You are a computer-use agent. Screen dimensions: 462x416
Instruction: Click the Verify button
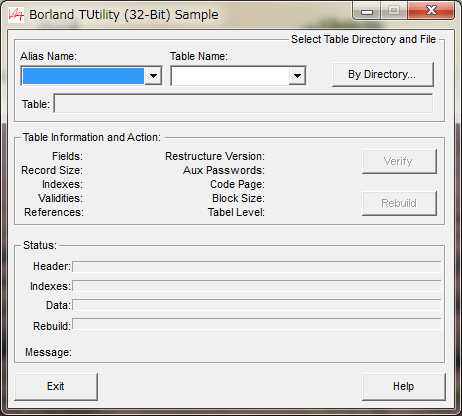[x=399, y=161]
